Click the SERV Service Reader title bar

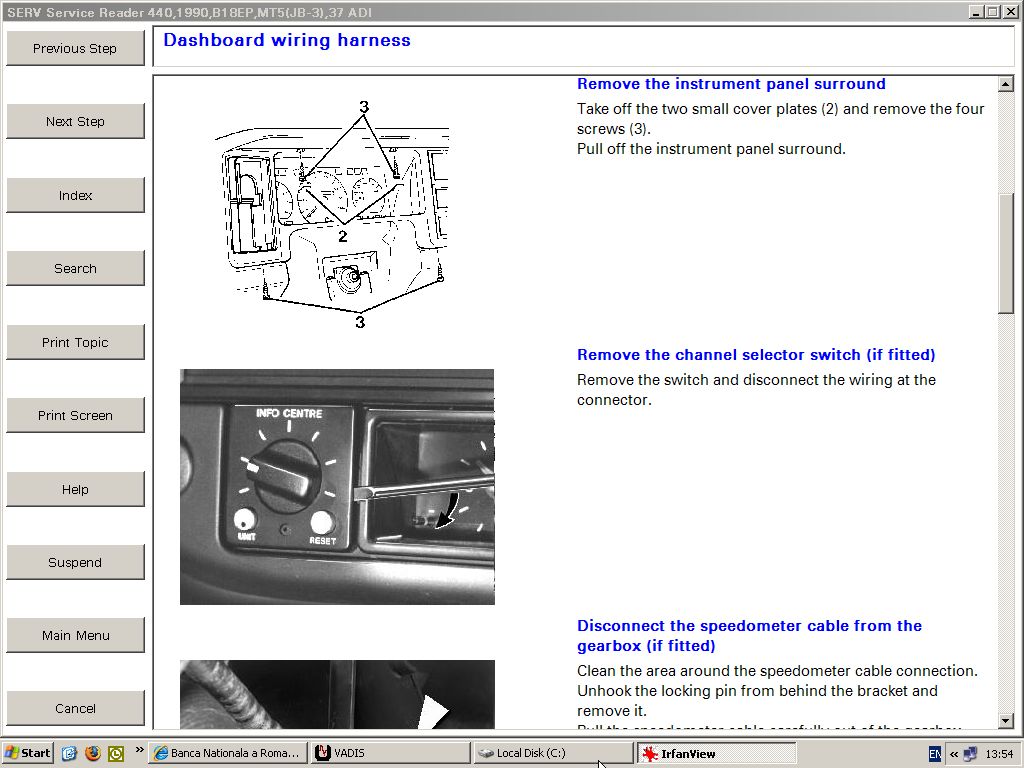tap(483, 12)
